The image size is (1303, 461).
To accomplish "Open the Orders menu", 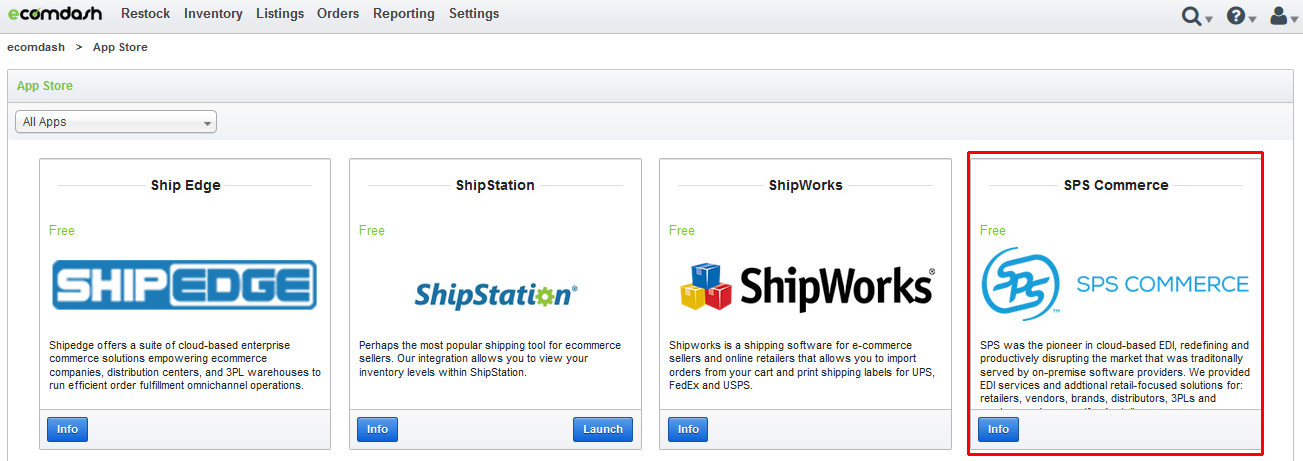I will coord(338,14).
